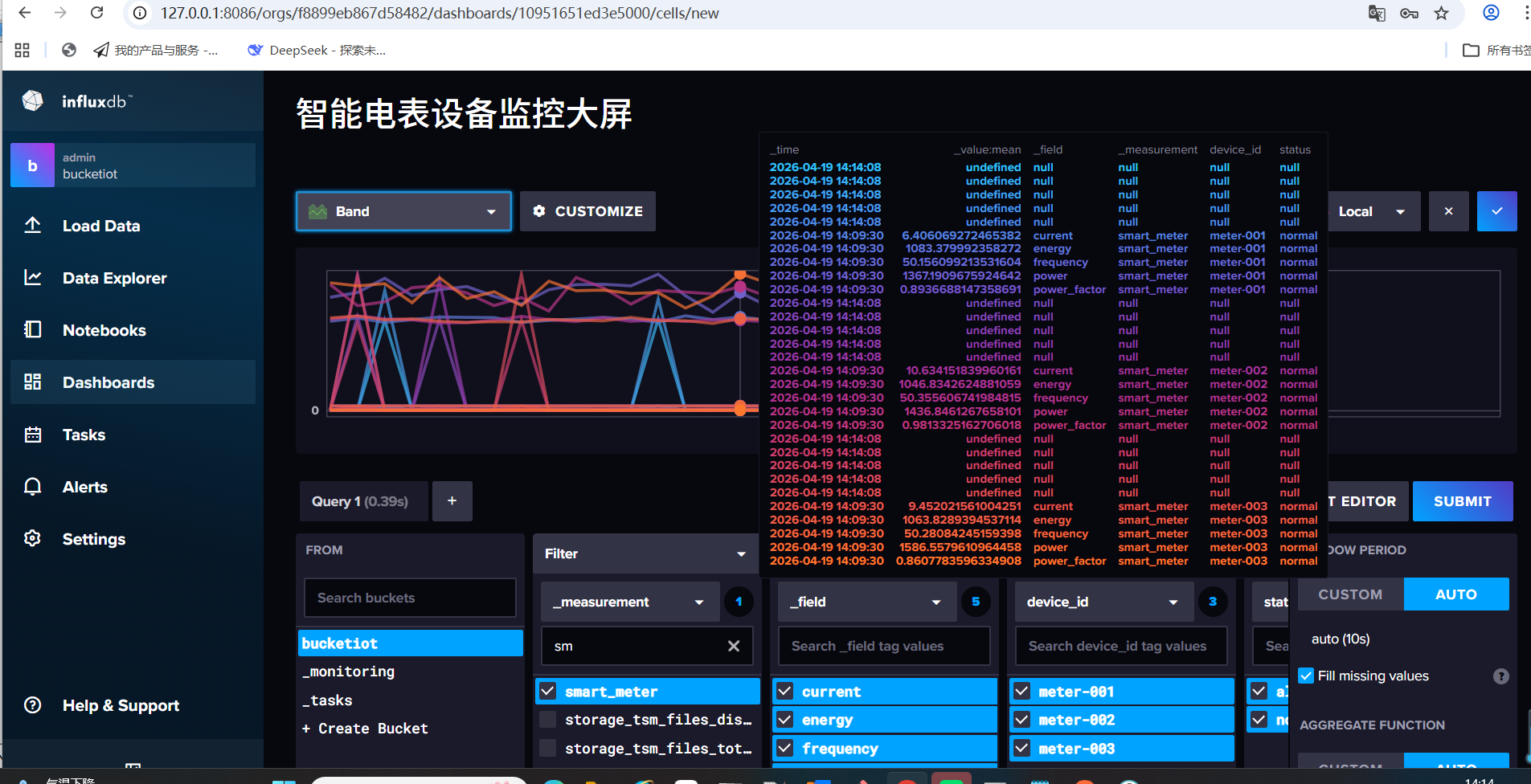Select CUSTOM window period tab
Image resolution: width=1531 pixels, height=784 pixels.
1350,594
